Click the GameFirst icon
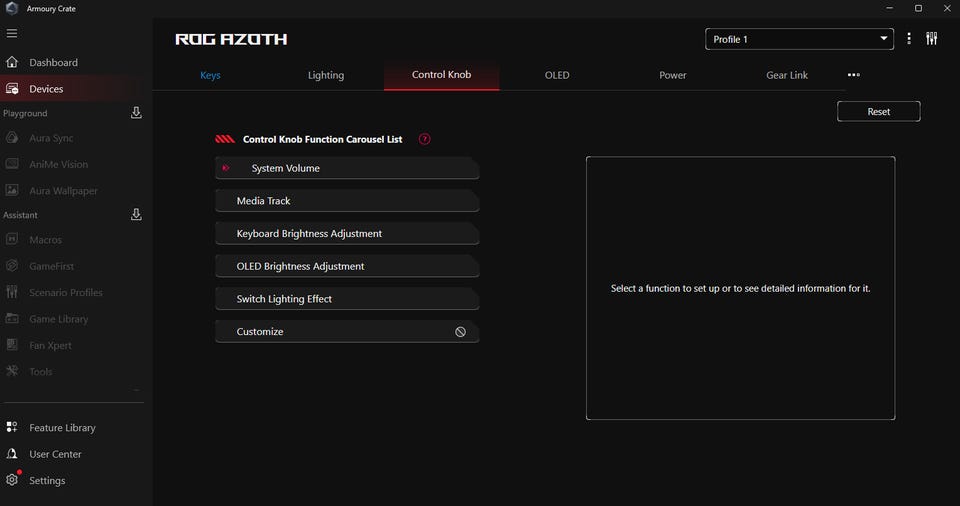This screenshot has height=506, width=960. (x=12, y=266)
